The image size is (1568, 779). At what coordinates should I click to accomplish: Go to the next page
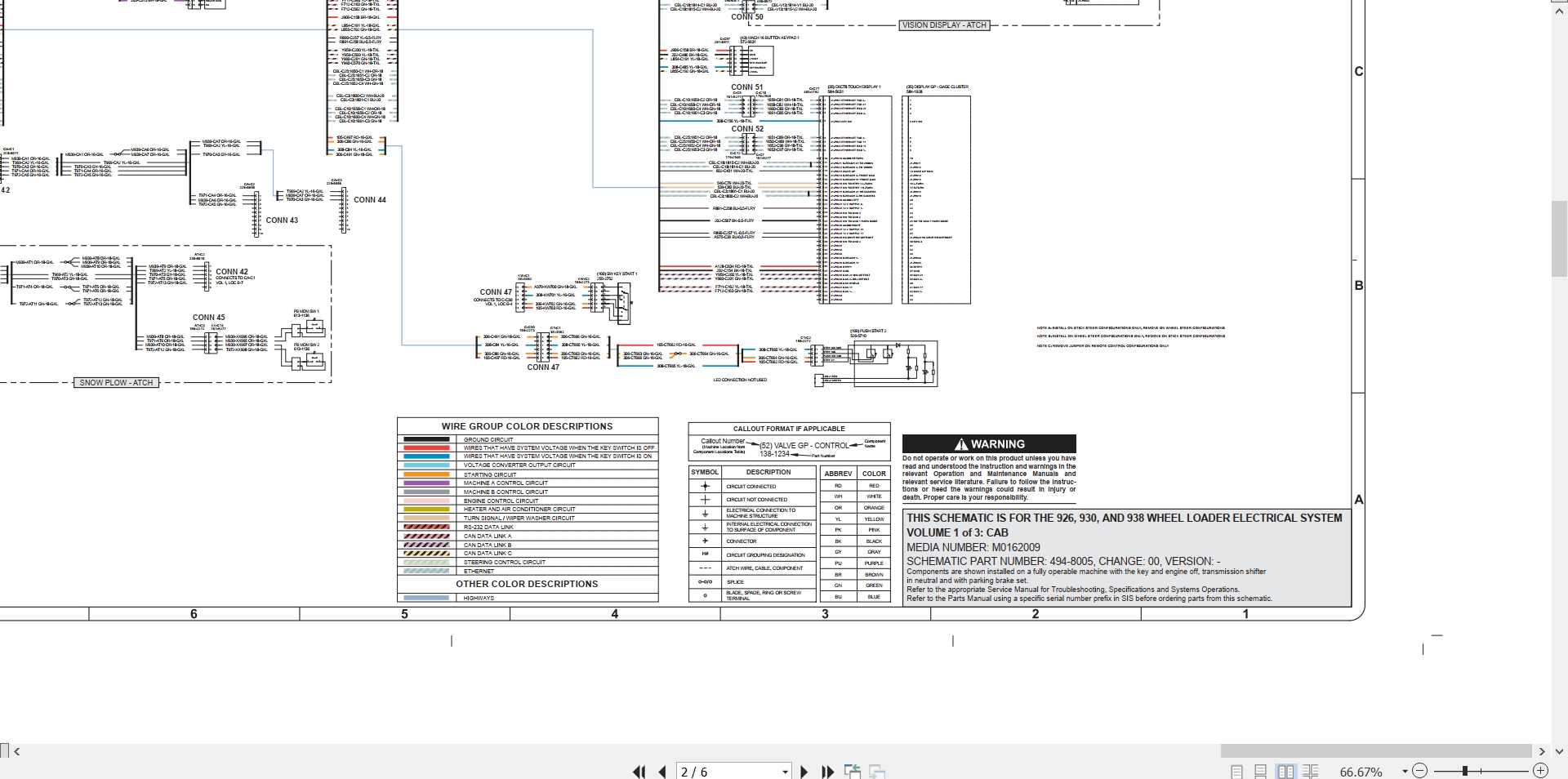804,772
